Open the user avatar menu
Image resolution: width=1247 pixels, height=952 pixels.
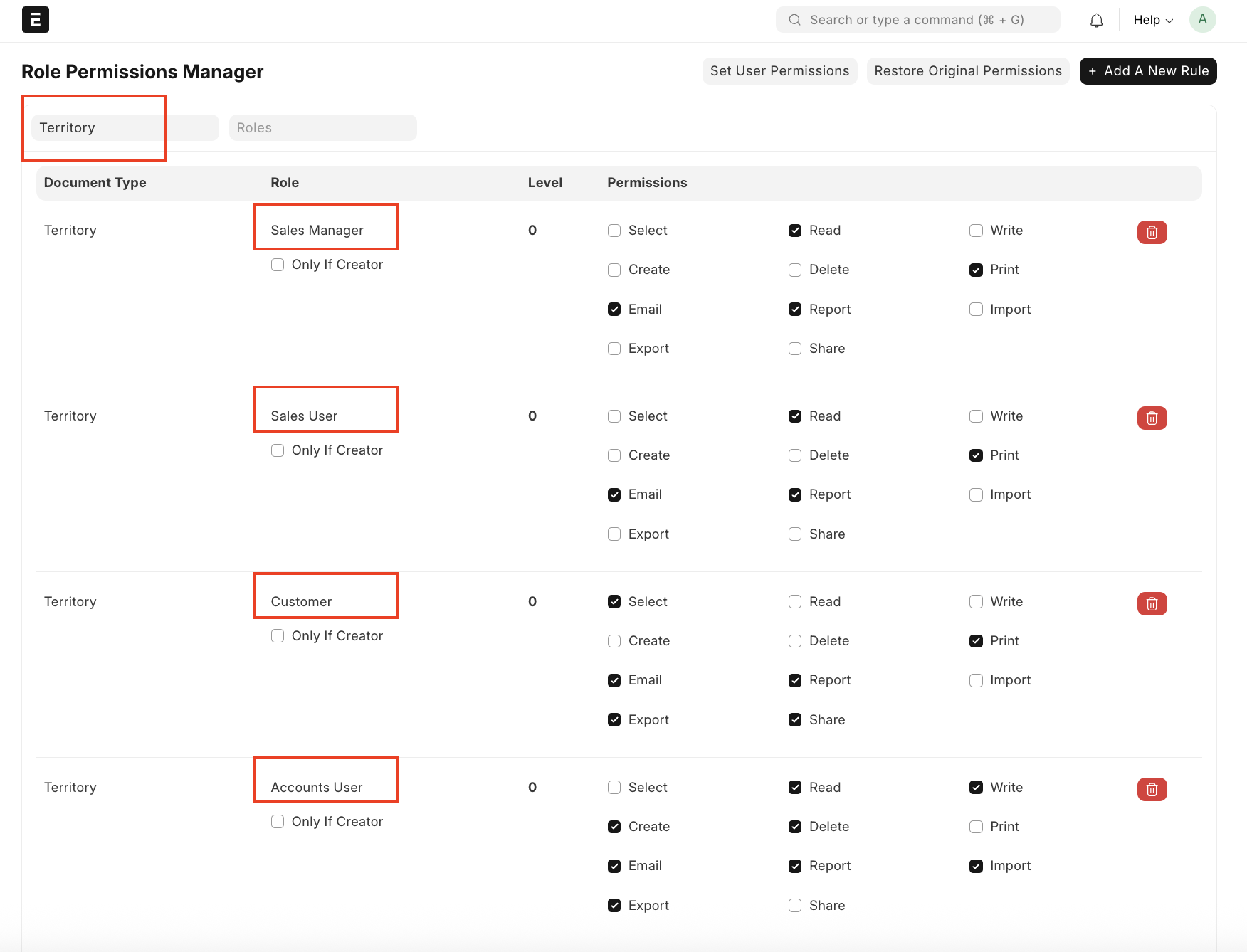click(x=1202, y=20)
